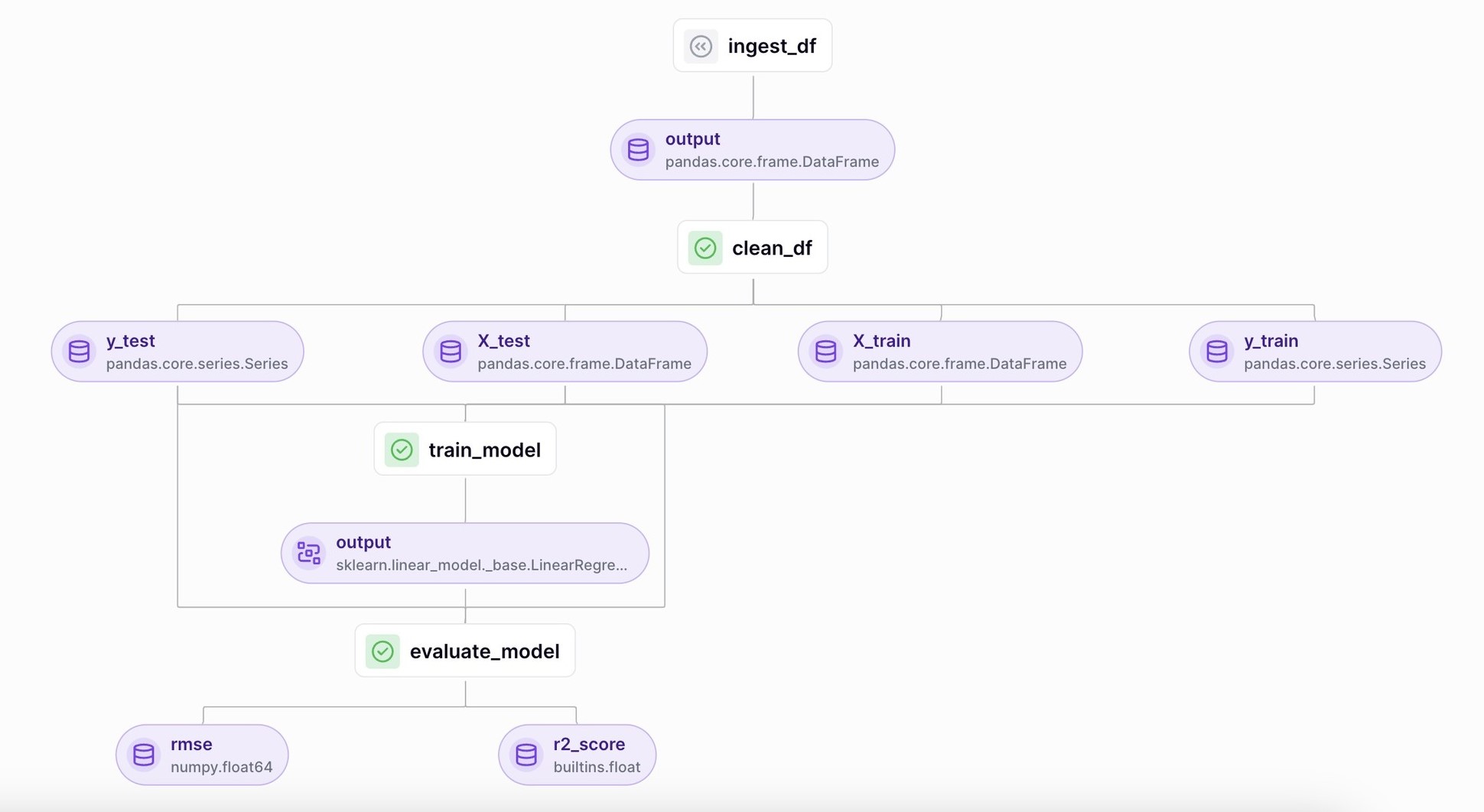The height and width of the screenshot is (812, 1484).
Task: Open the clean_df step node
Action: (771, 248)
